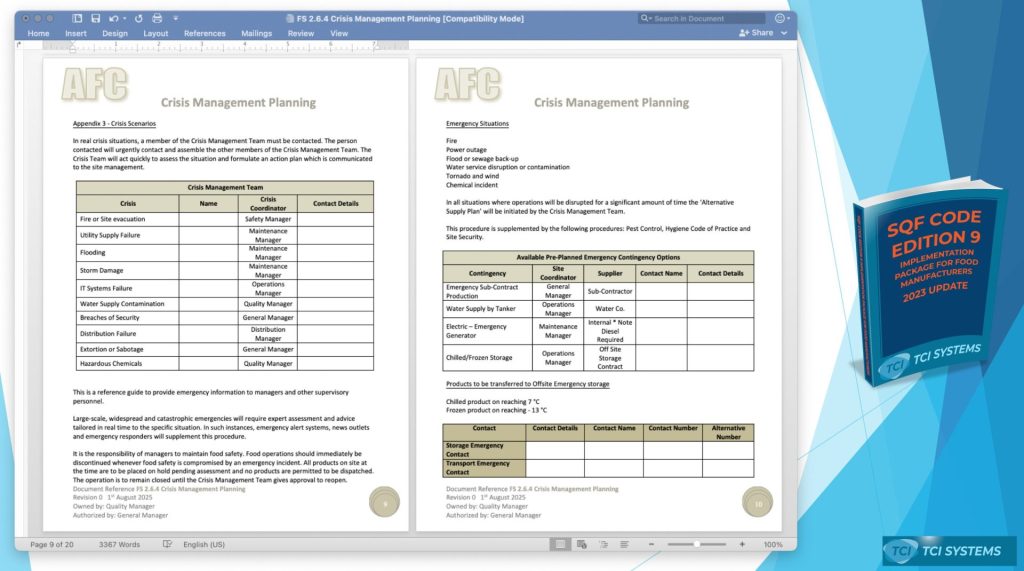Click the spelling and grammar check icon
The image size is (1024, 571).
pyautogui.click(x=166, y=544)
